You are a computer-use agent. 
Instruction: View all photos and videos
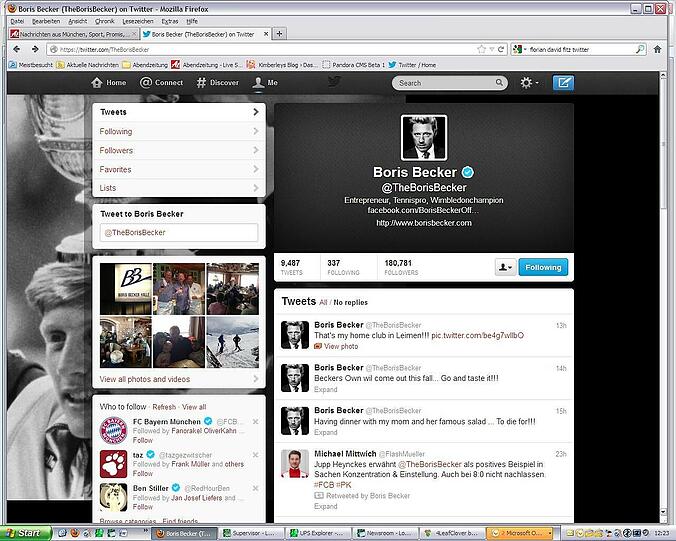pos(179,379)
